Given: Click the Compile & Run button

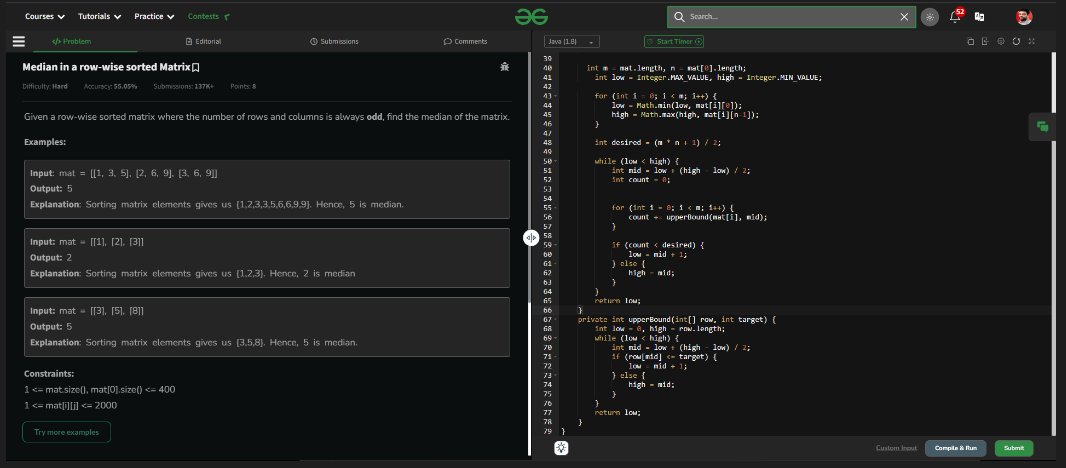Looking at the screenshot, I should (x=955, y=448).
